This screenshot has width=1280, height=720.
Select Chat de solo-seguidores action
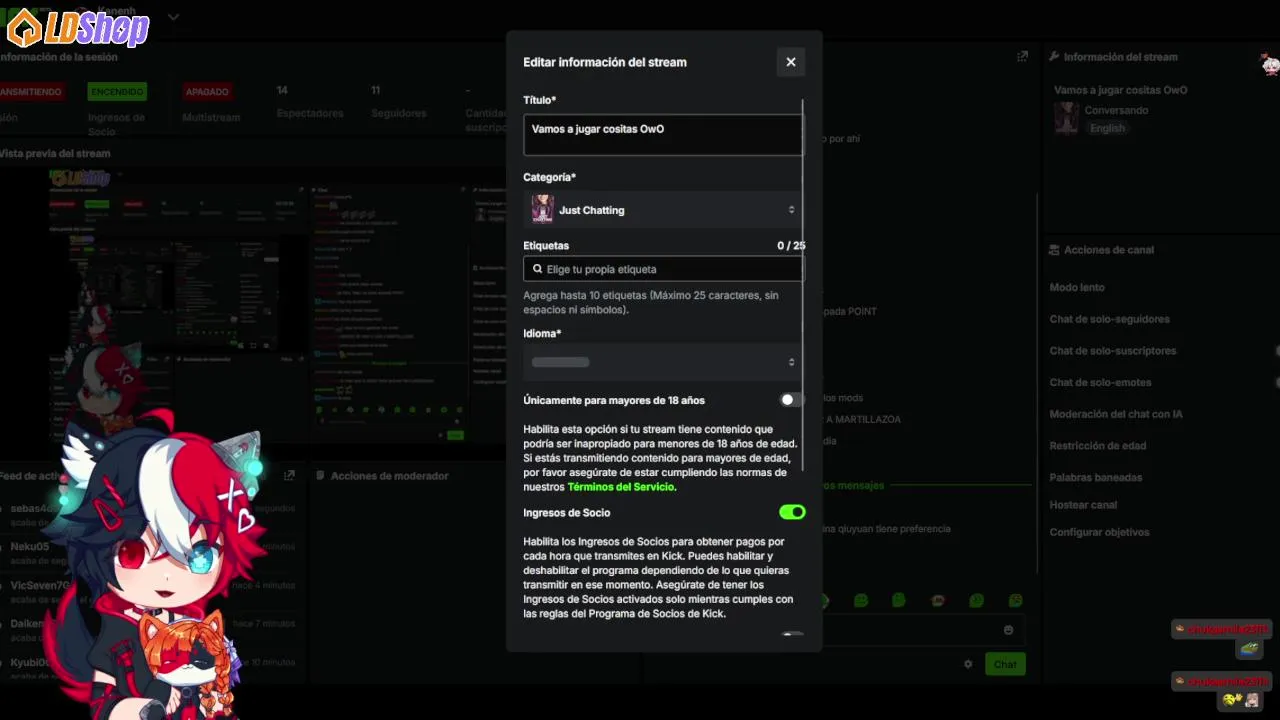coord(1109,319)
